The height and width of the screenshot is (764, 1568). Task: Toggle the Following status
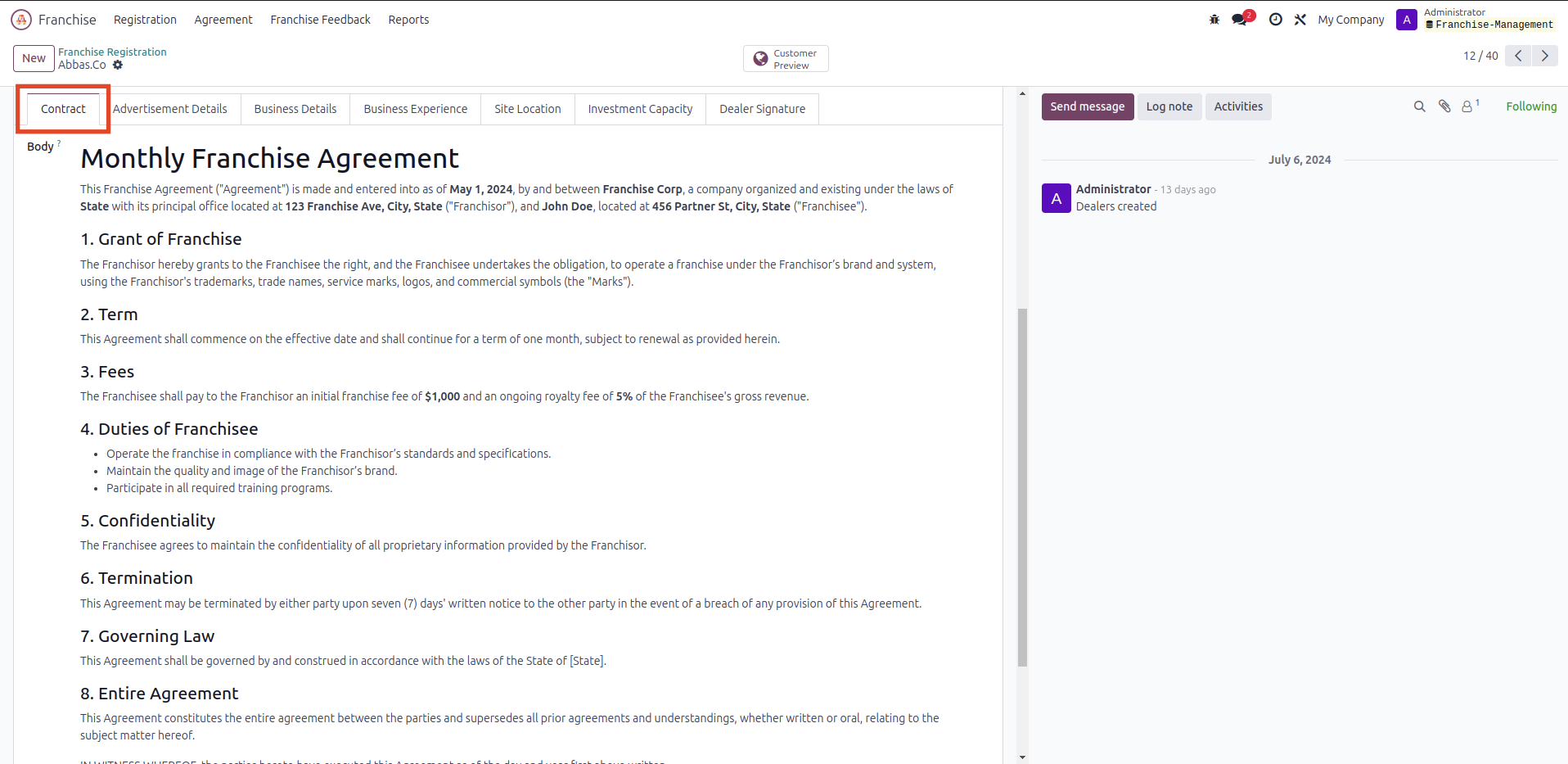tap(1531, 106)
